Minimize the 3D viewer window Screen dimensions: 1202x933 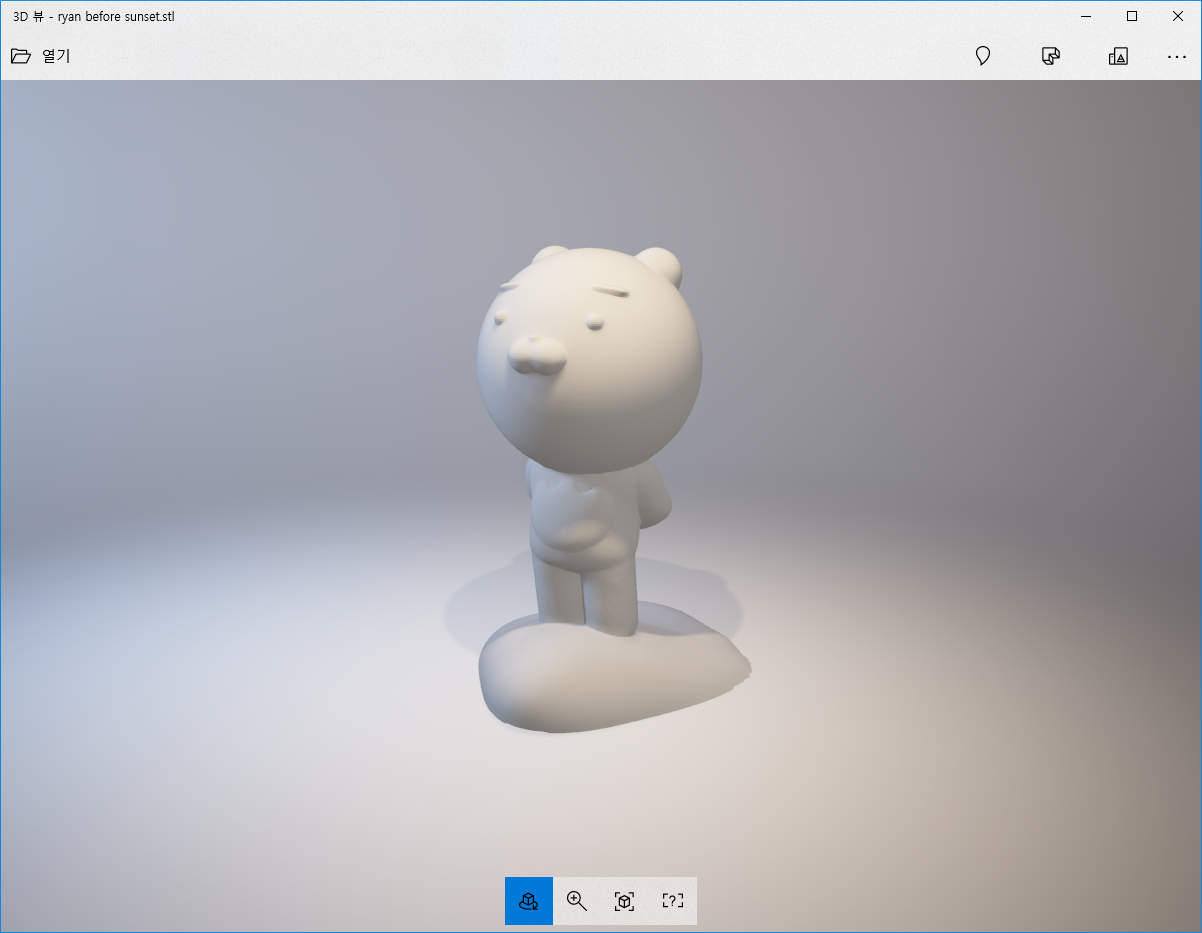(1086, 16)
